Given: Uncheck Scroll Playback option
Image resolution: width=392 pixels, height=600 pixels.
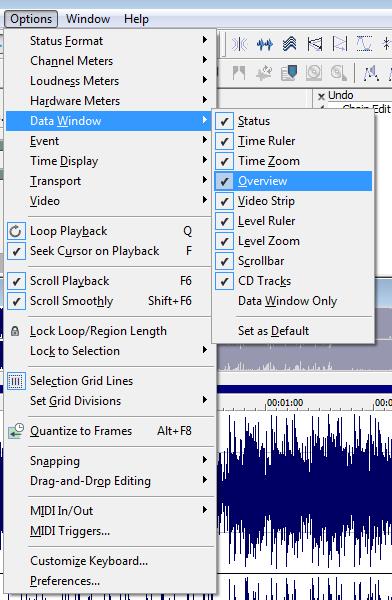Looking at the screenshot, I should point(108,281).
